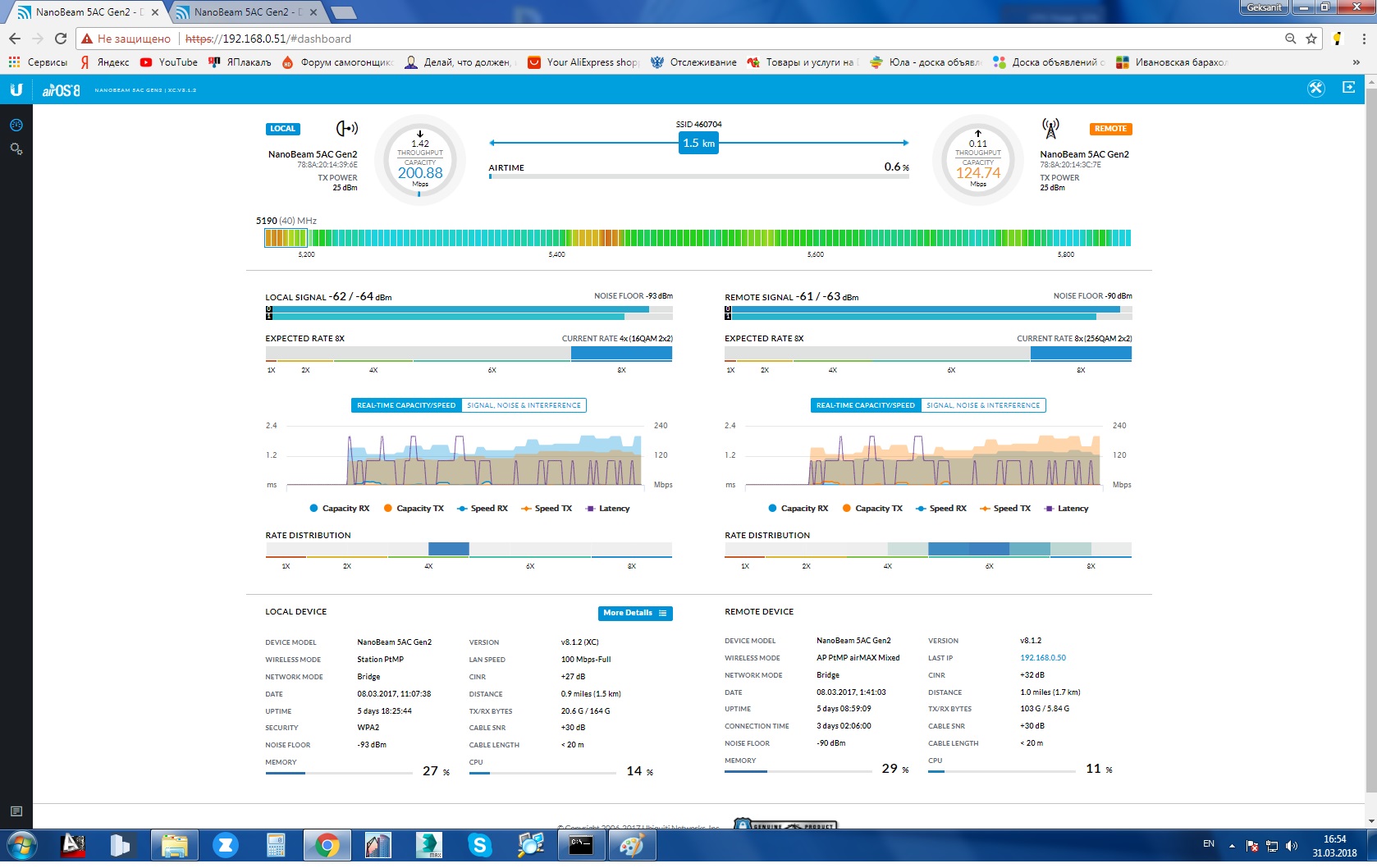Click the Airtime progress bar

click(x=699, y=176)
